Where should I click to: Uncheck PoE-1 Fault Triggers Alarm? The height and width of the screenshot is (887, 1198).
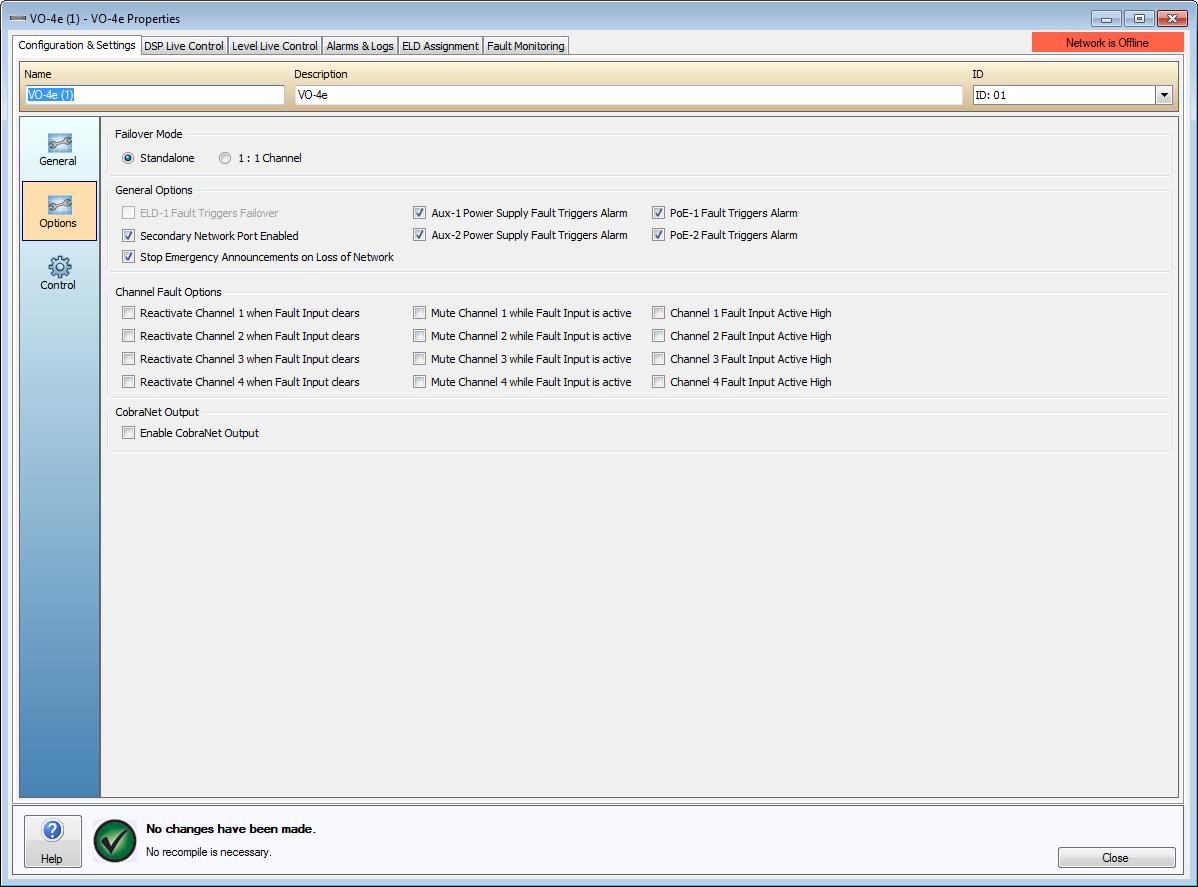point(659,213)
